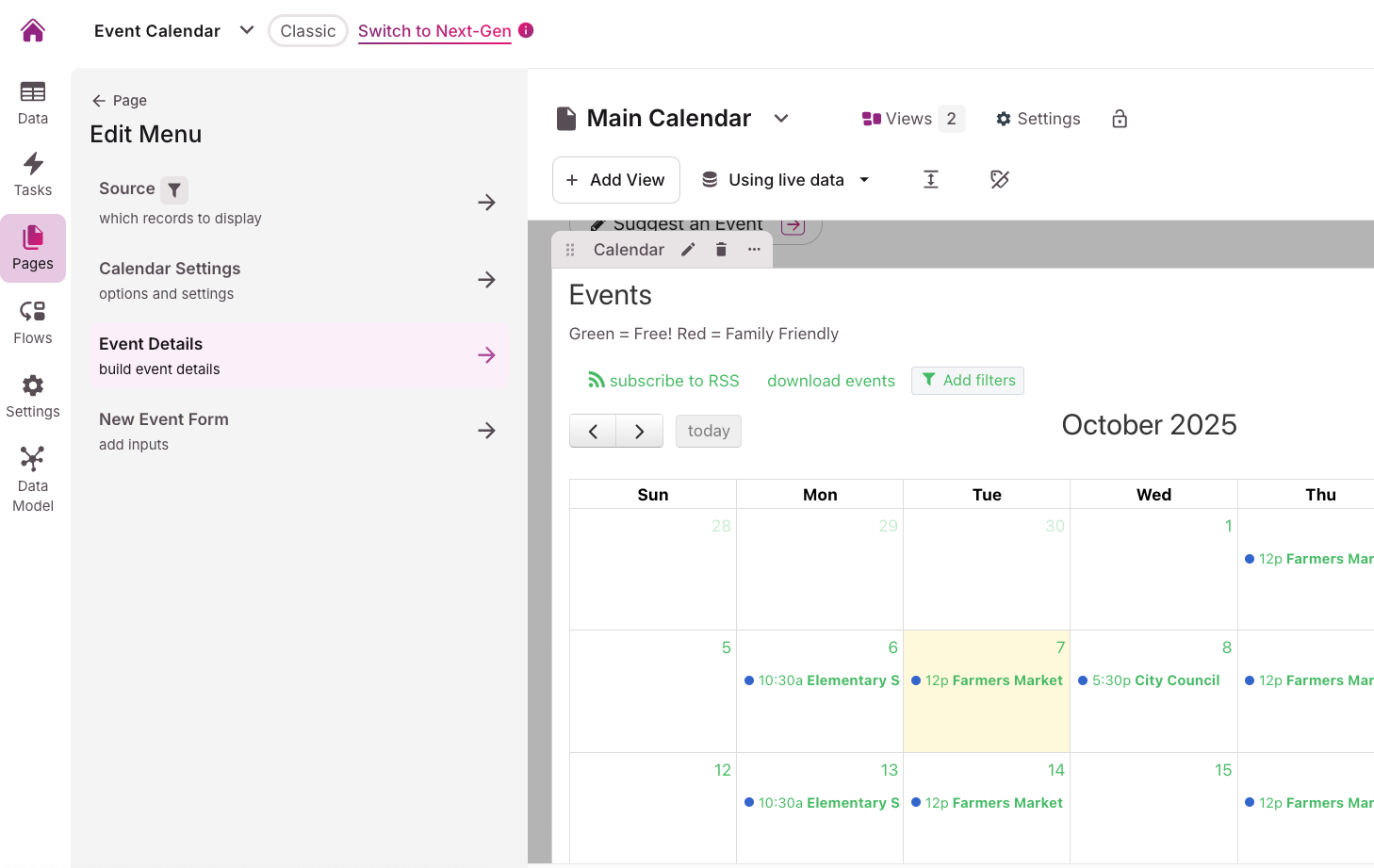Expand the Main Calendar page dropdown
The width and height of the screenshot is (1374, 868).
(x=781, y=119)
